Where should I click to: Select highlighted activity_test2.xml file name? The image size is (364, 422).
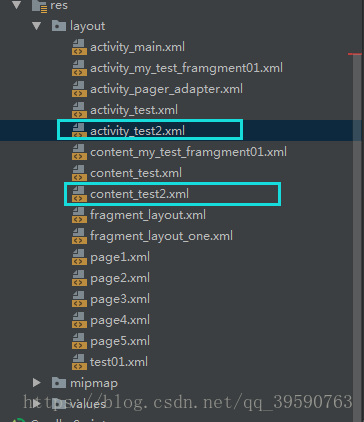(137, 131)
